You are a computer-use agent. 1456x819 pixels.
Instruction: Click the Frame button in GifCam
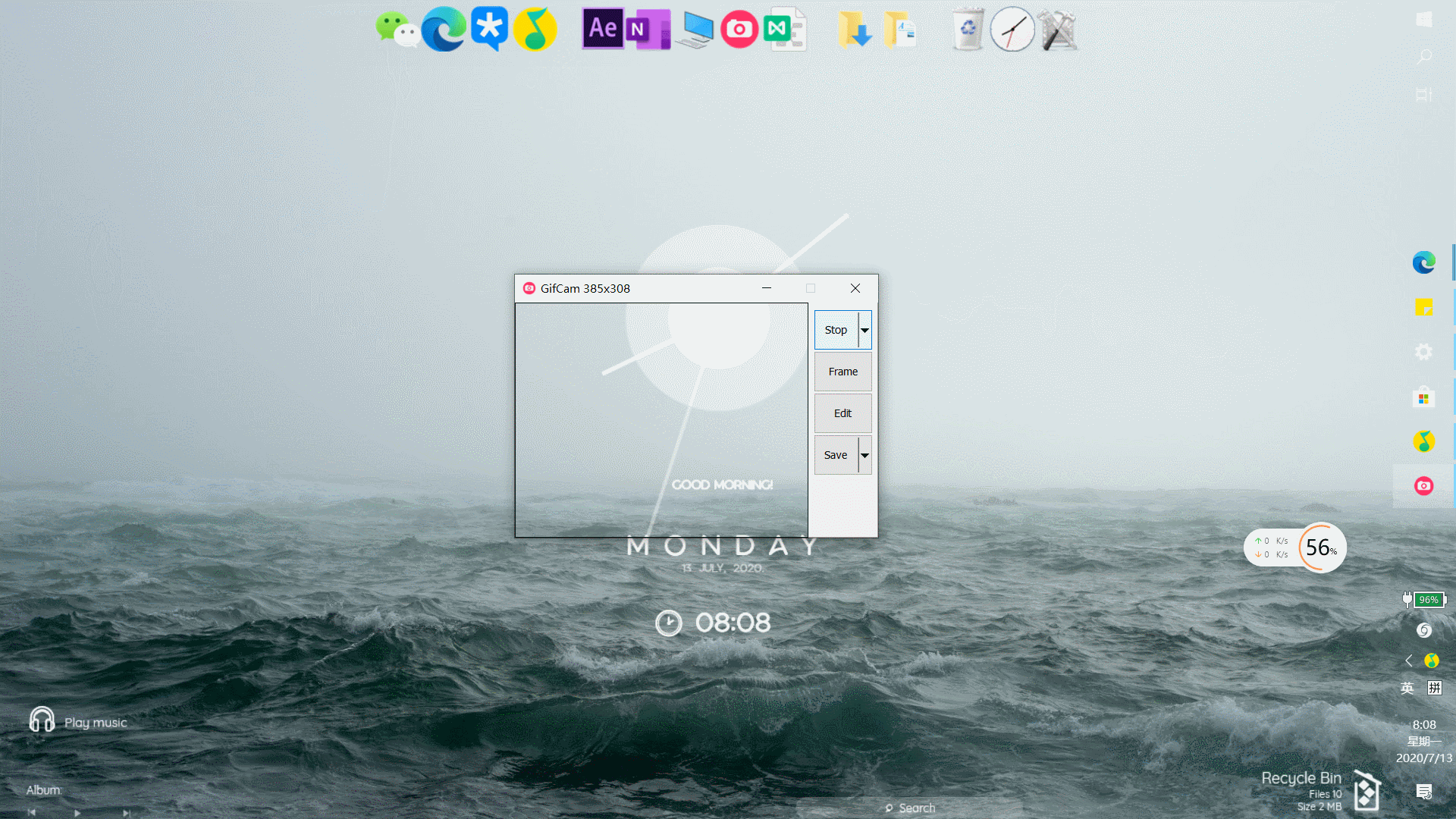pos(843,372)
